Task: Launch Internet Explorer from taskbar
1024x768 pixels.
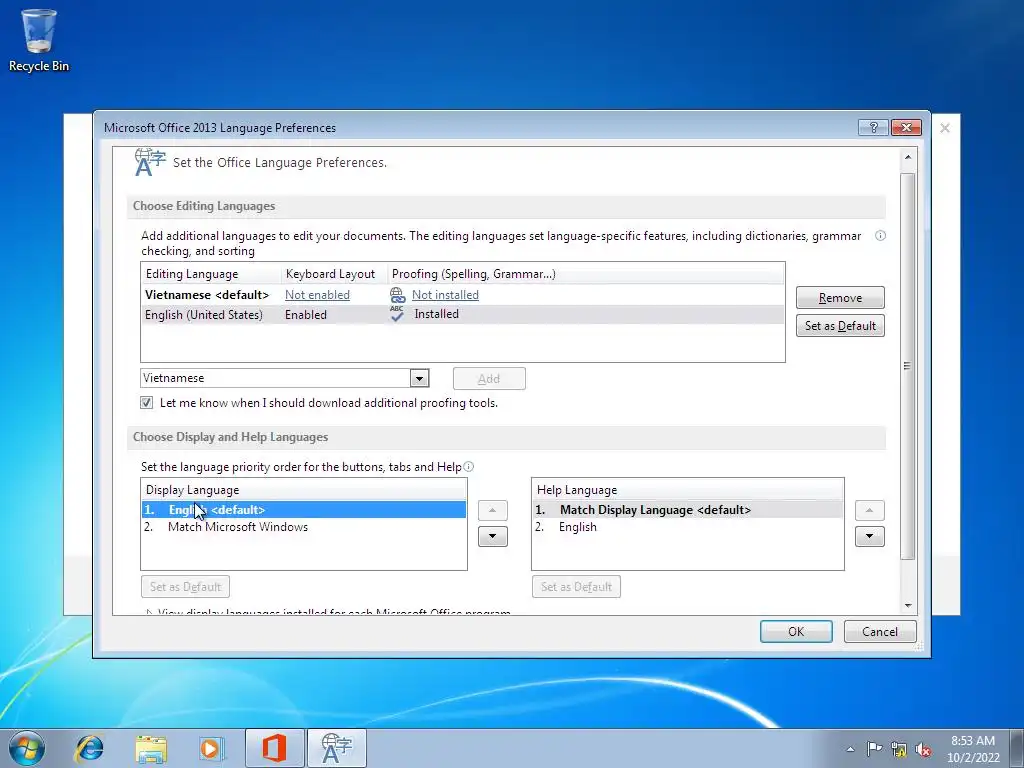Action: tap(89, 748)
